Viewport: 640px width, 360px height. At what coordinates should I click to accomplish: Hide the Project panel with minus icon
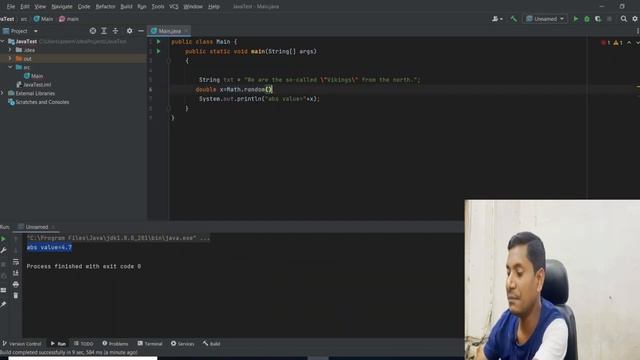click(x=141, y=31)
